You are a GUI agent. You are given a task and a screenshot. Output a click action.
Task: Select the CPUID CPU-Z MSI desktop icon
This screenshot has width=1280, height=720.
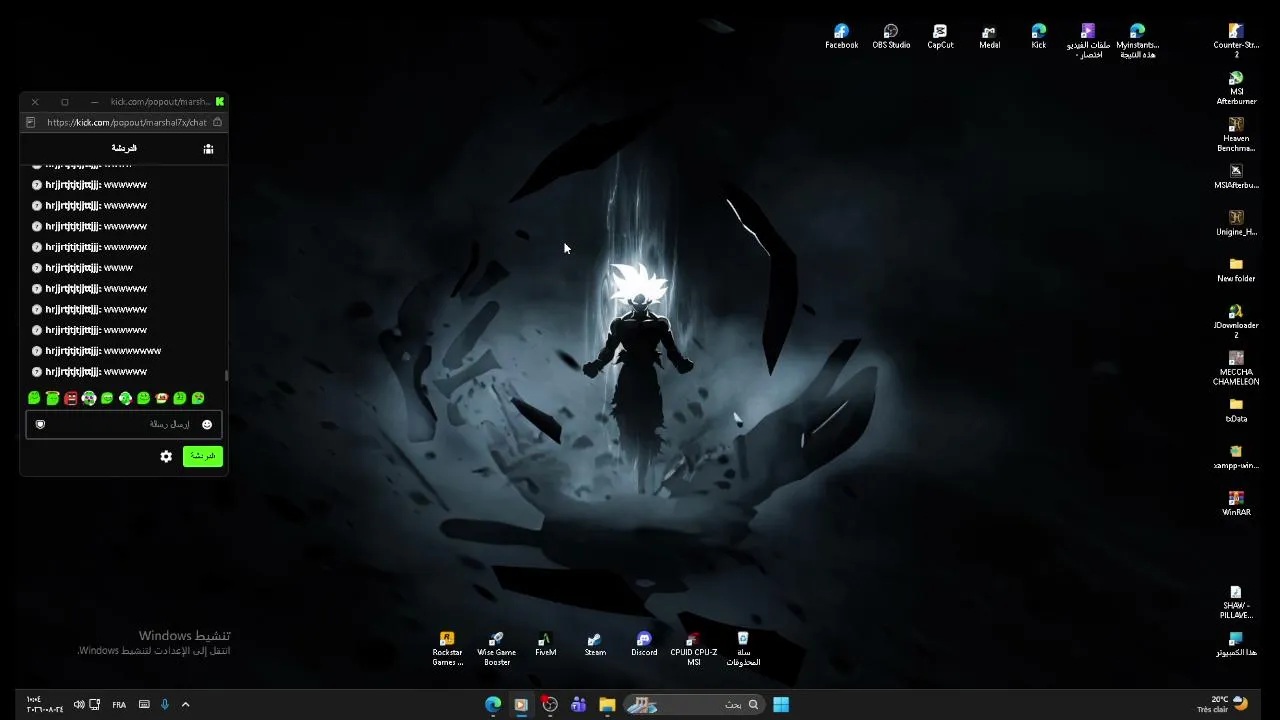693,649
